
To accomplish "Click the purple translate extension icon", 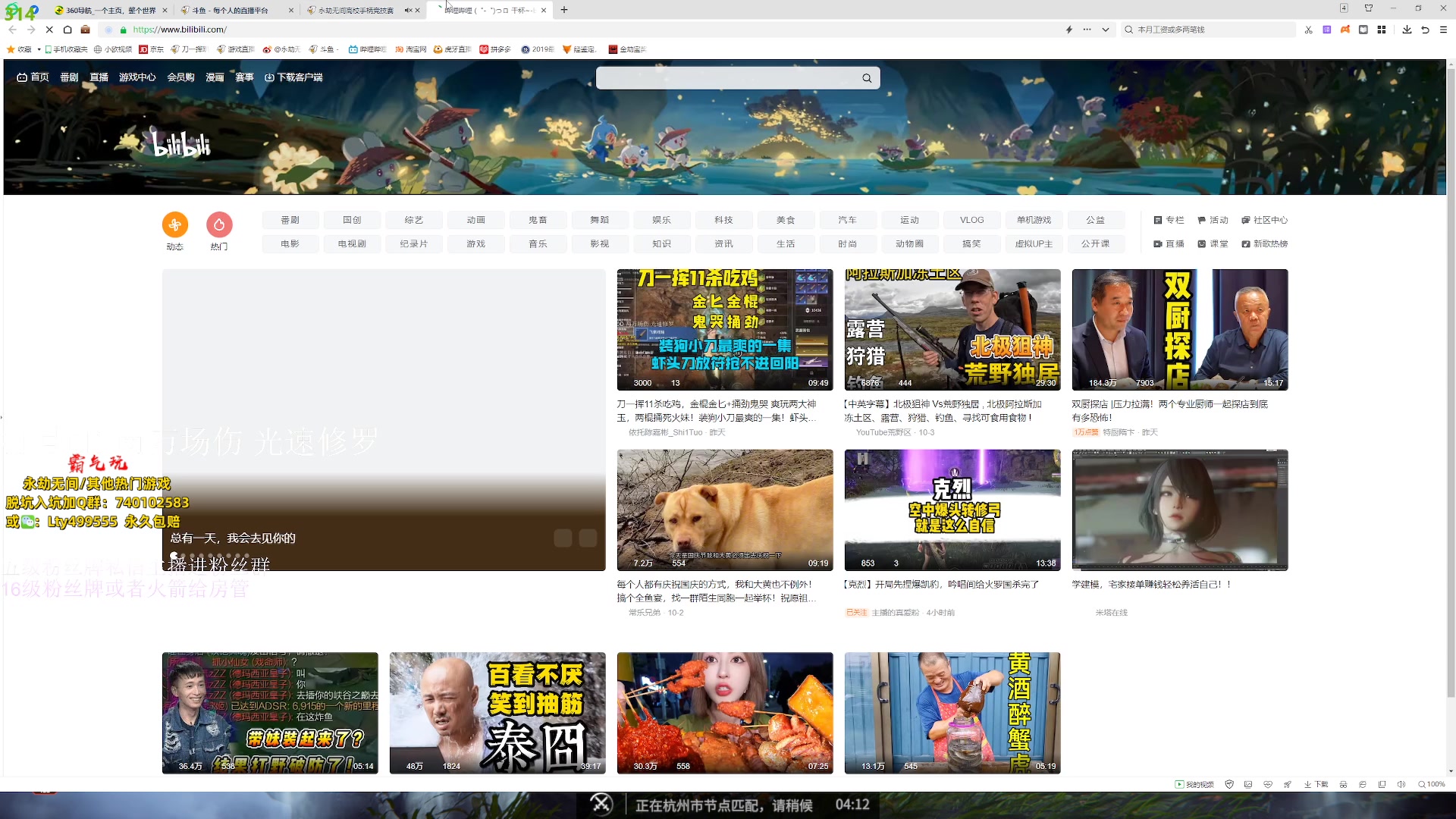I will [1326, 30].
